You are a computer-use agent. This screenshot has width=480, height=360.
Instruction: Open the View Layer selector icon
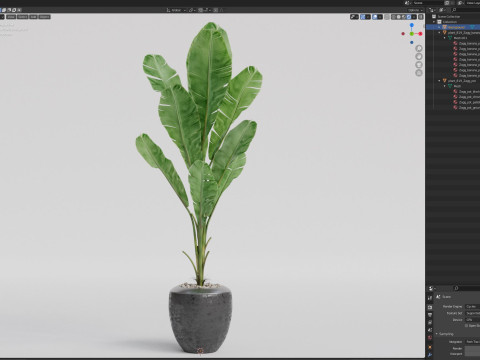tap(461, 3)
